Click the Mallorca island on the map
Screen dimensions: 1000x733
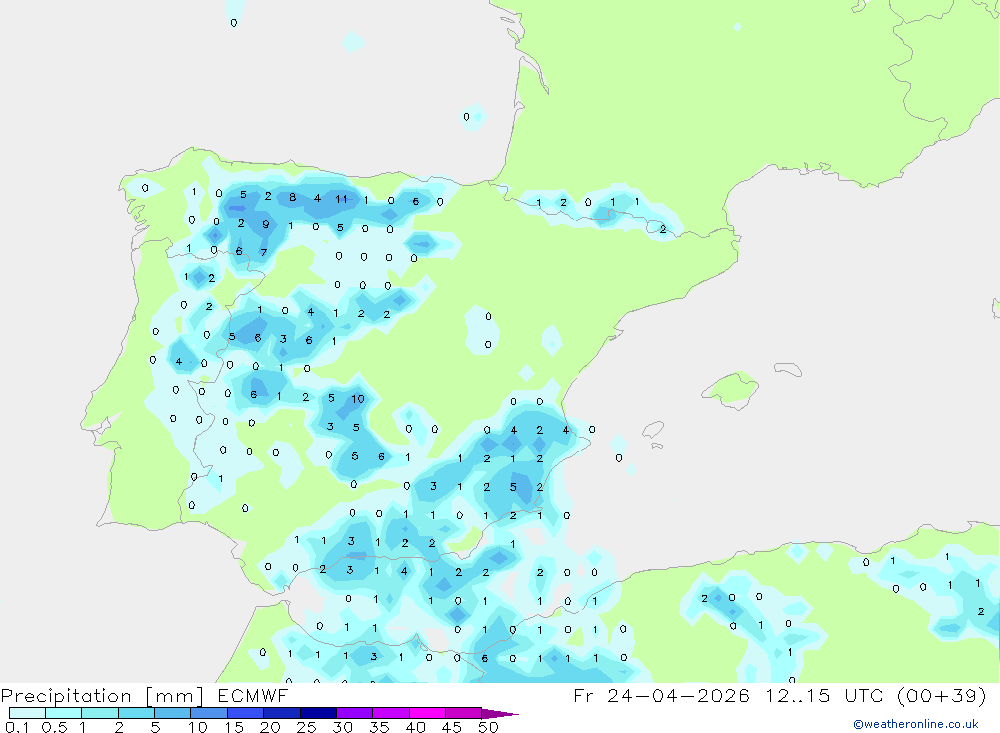pyautogui.click(x=730, y=388)
